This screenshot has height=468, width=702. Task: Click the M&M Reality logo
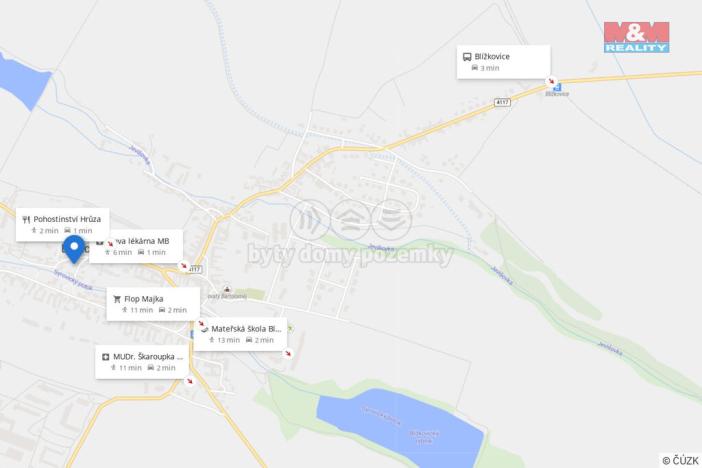click(636, 38)
